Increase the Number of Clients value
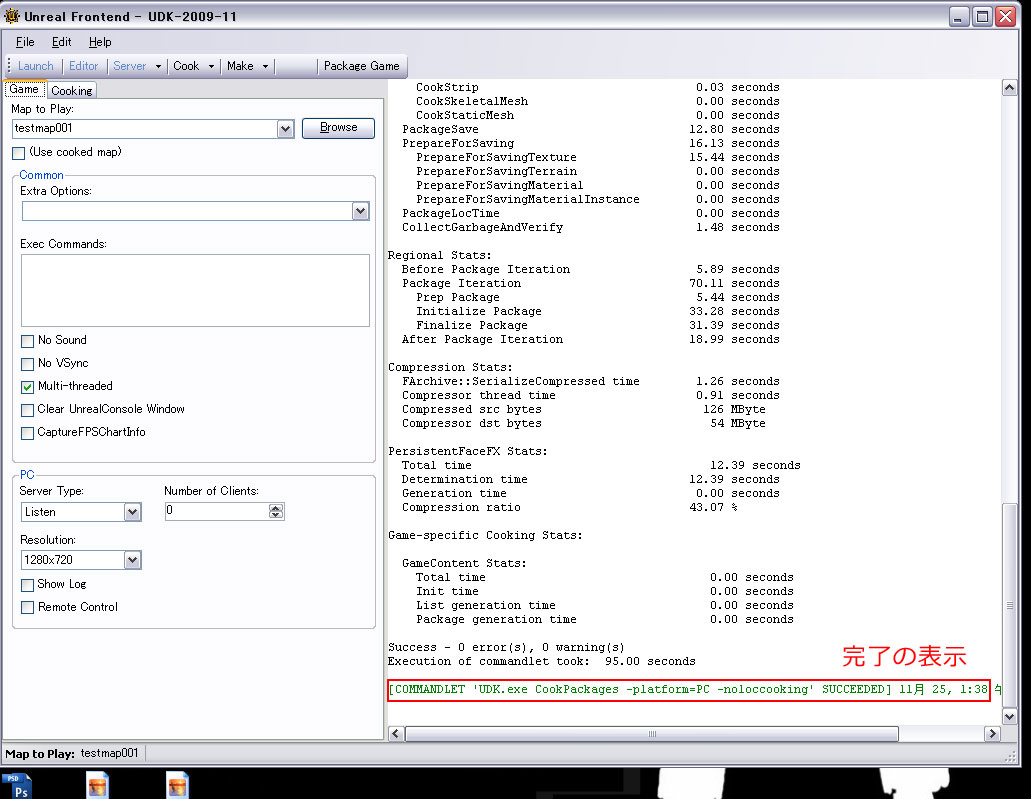This screenshot has width=1031, height=799. pyautogui.click(x=276, y=508)
